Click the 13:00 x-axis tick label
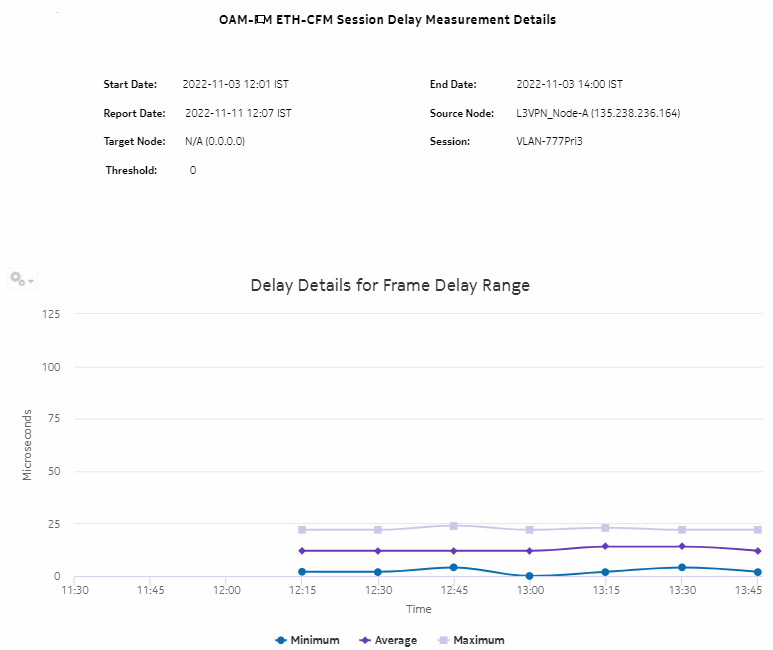Screen dimensions: 773x650 point(530,590)
